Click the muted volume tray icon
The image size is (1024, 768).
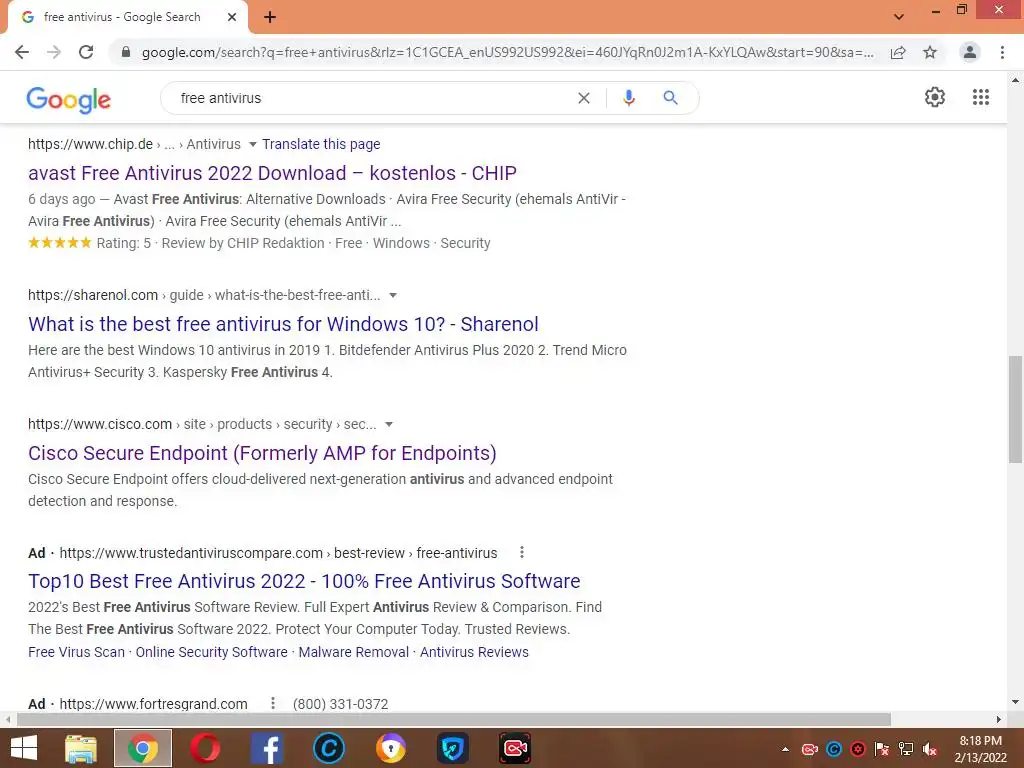(x=930, y=749)
